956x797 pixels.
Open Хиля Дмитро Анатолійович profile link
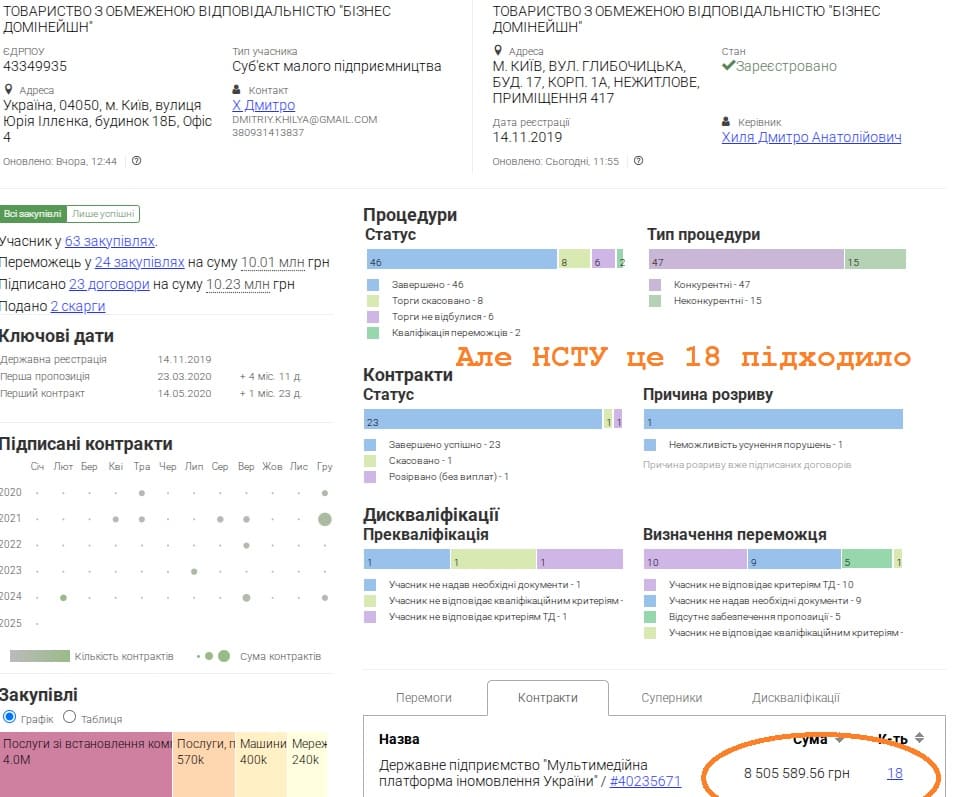[811, 137]
